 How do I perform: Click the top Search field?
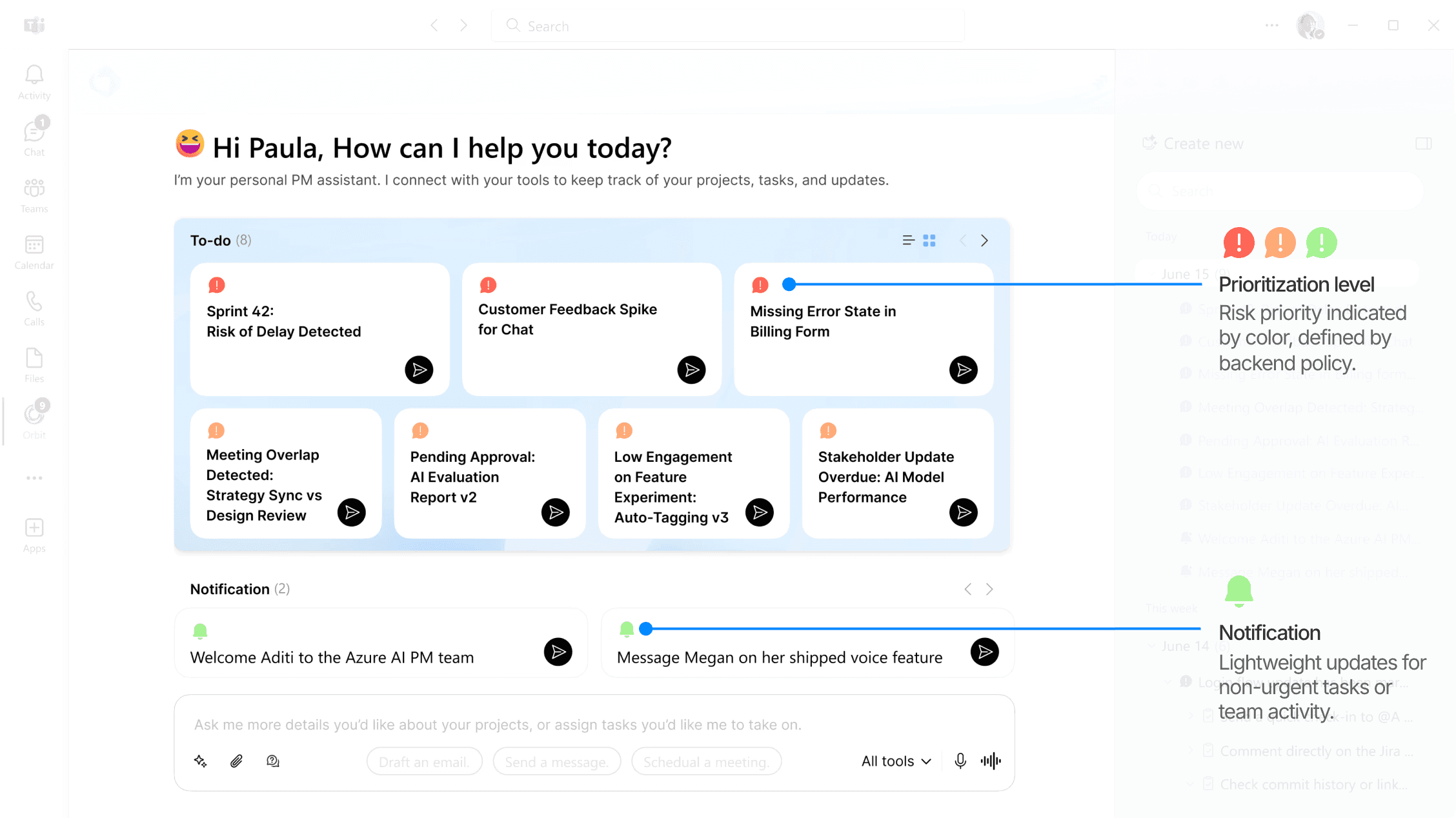click(x=727, y=26)
